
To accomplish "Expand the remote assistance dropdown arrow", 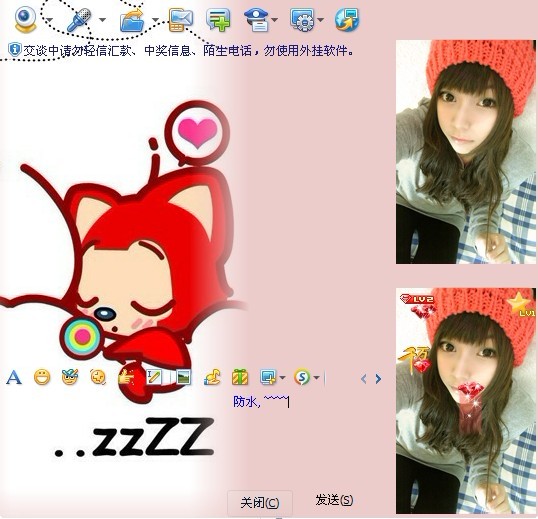I will pos(320,20).
